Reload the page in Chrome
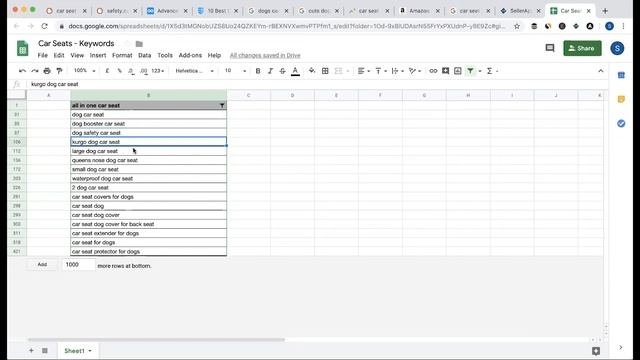Screen dimensions: 640x360 tap(44, 26)
